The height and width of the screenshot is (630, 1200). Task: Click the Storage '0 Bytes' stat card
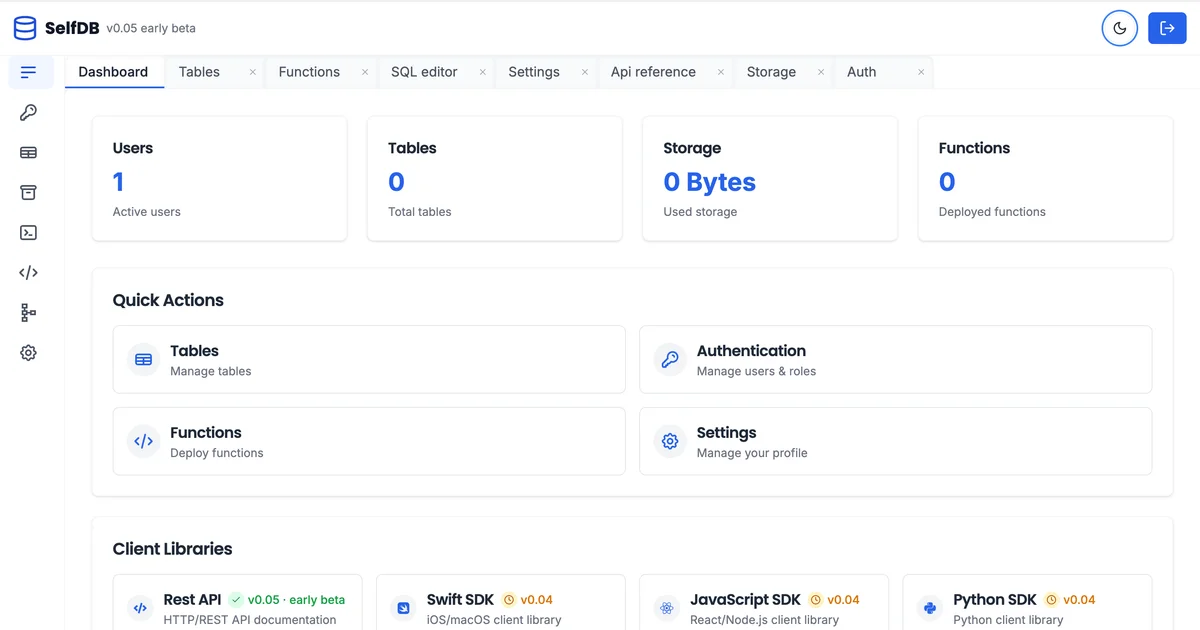(x=770, y=179)
